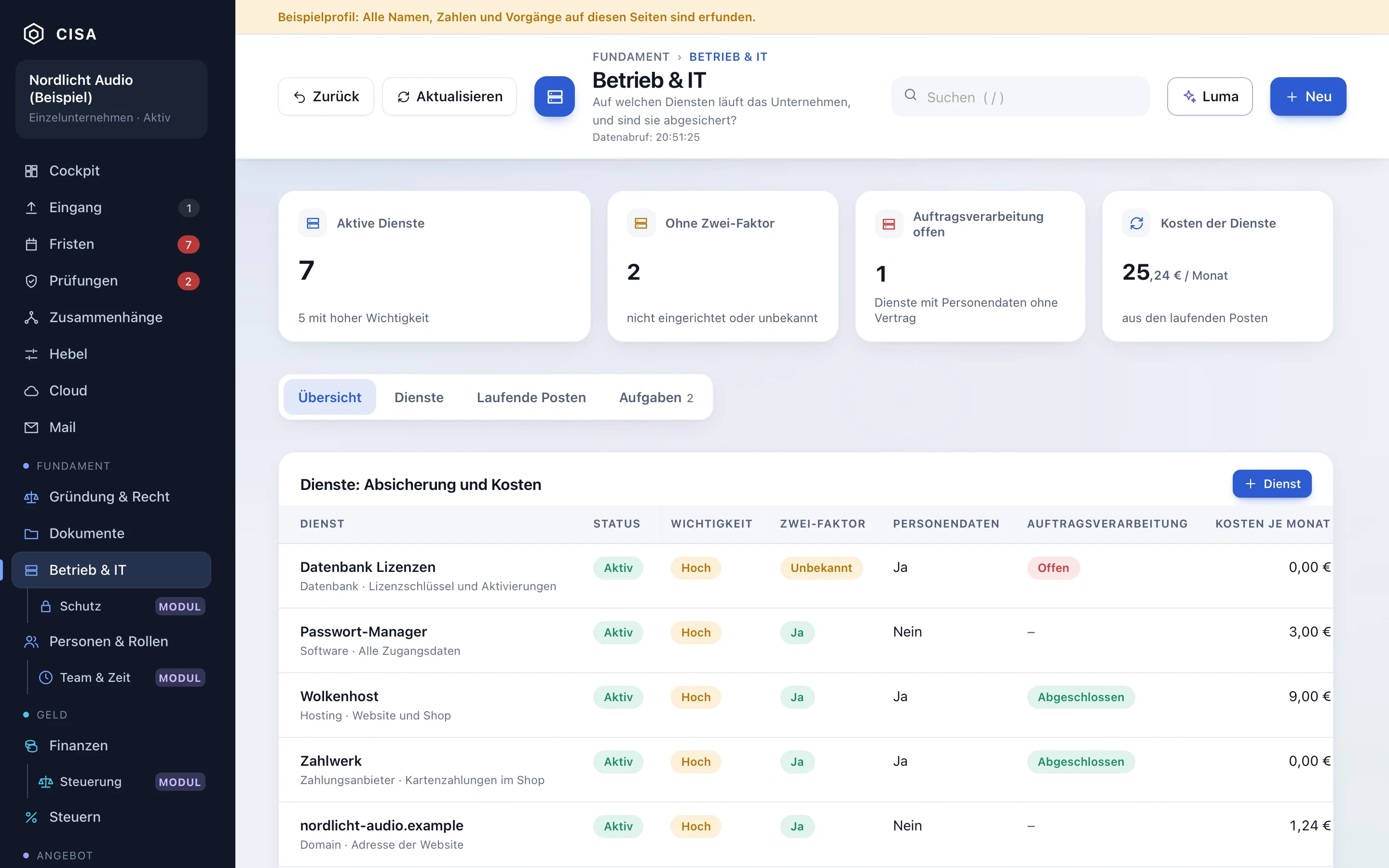1389x868 pixels.
Task: Open Prüfungen via its shield icon
Action: pyautogui.click(x=31, y=281)
